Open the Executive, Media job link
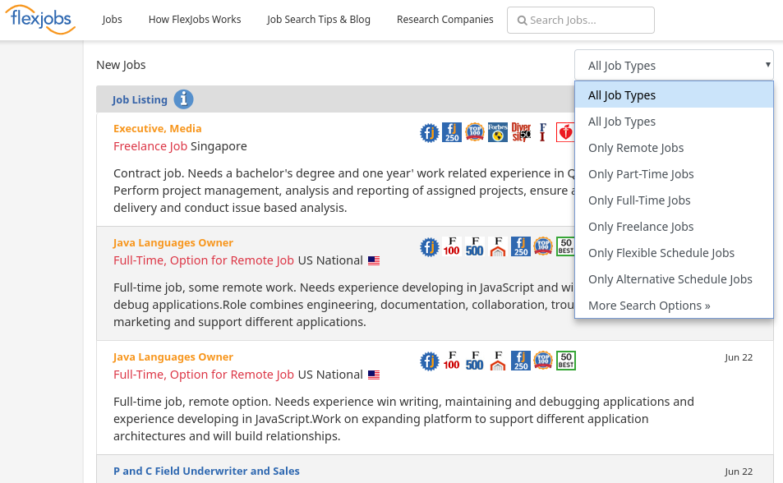Viewport: 783px width, 483px height. pos(157,128)
